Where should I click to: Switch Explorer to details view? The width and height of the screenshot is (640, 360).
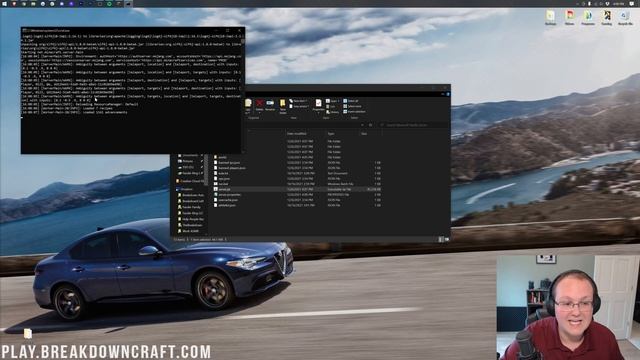[x=441, y=240]
